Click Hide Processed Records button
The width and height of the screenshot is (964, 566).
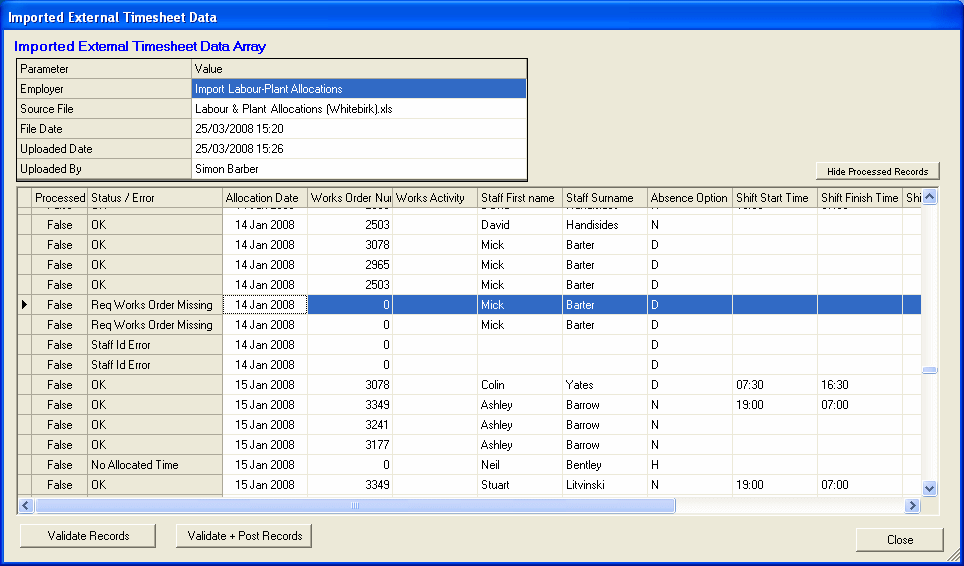click(x=878, y=171)
